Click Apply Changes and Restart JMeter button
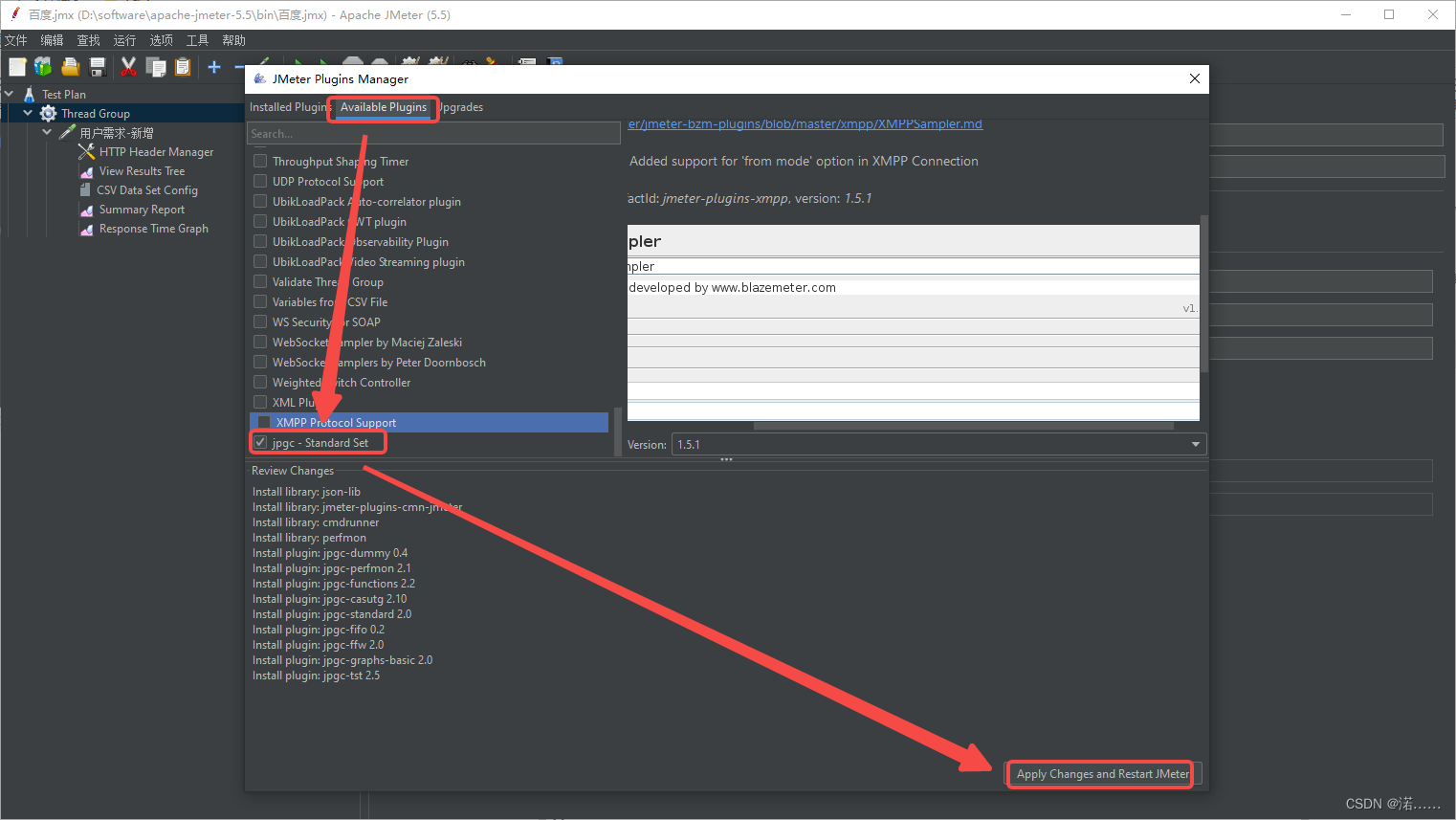 (1103, 774)
